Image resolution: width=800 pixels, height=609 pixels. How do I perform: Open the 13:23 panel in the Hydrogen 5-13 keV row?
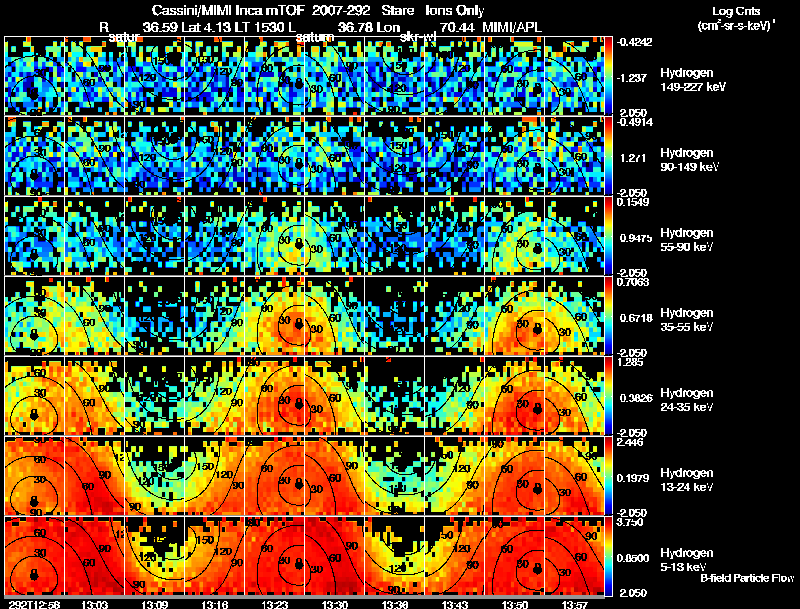[x=274, y=556]
